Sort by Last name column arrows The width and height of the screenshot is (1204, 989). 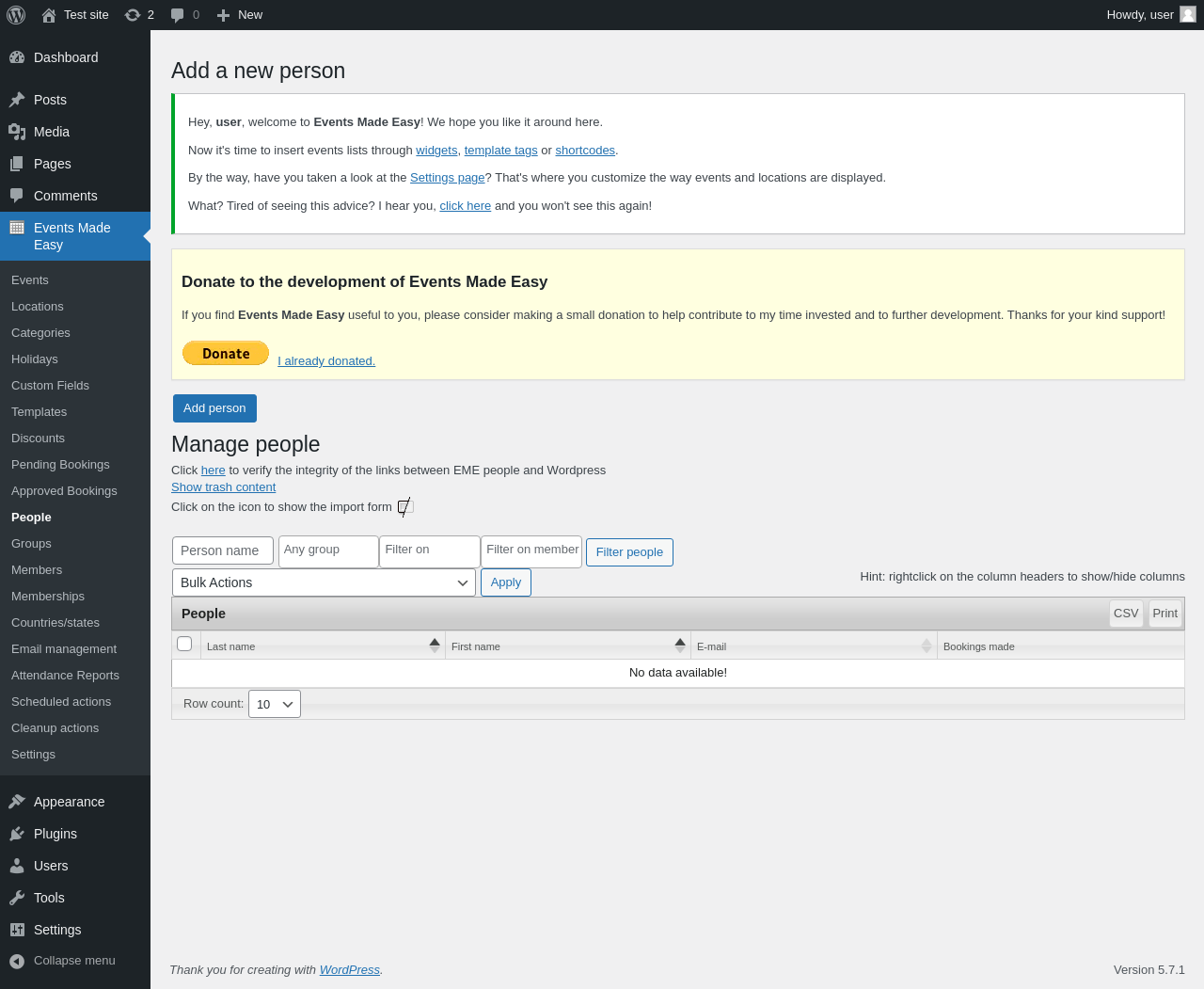pos(435,646)
